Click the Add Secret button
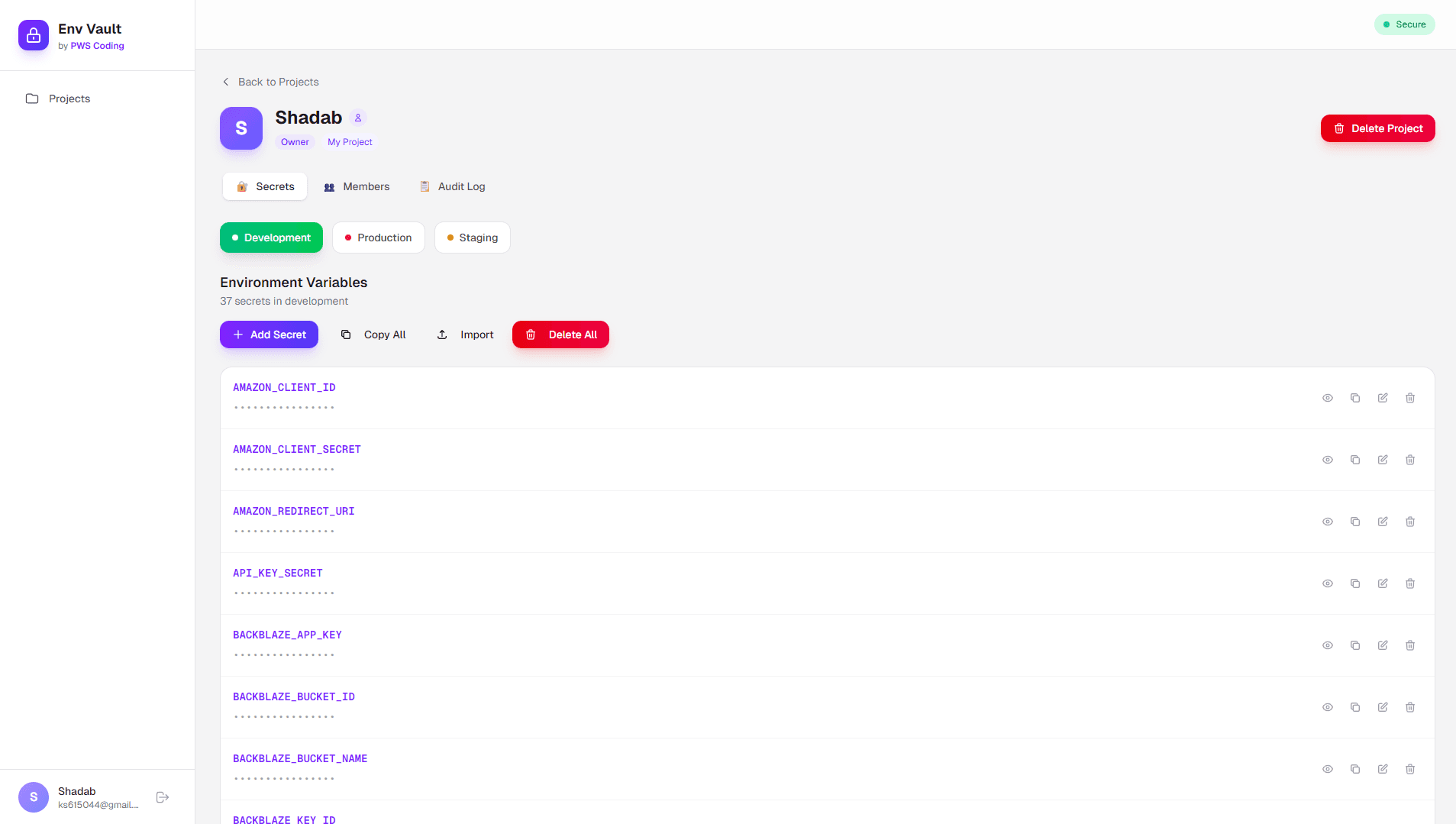Screen dimensions: 1456x824 tap(269, 334)
